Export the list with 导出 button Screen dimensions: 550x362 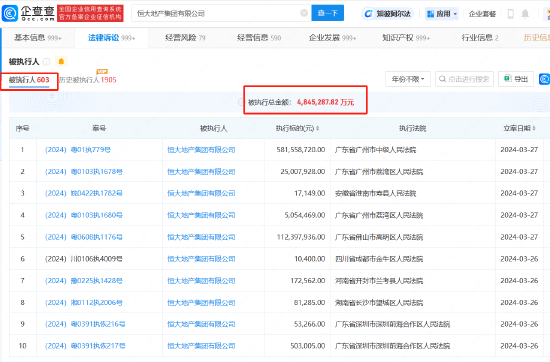516,79
